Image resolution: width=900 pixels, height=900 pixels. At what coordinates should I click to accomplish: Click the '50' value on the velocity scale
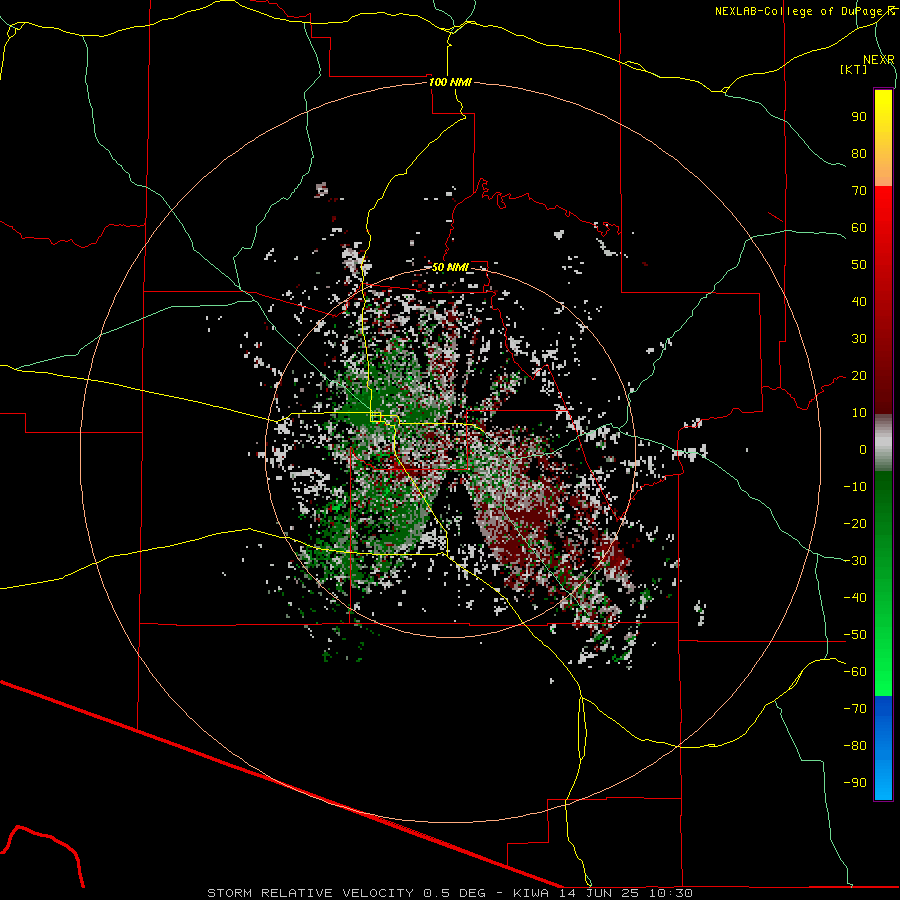(x=859, y=265)
